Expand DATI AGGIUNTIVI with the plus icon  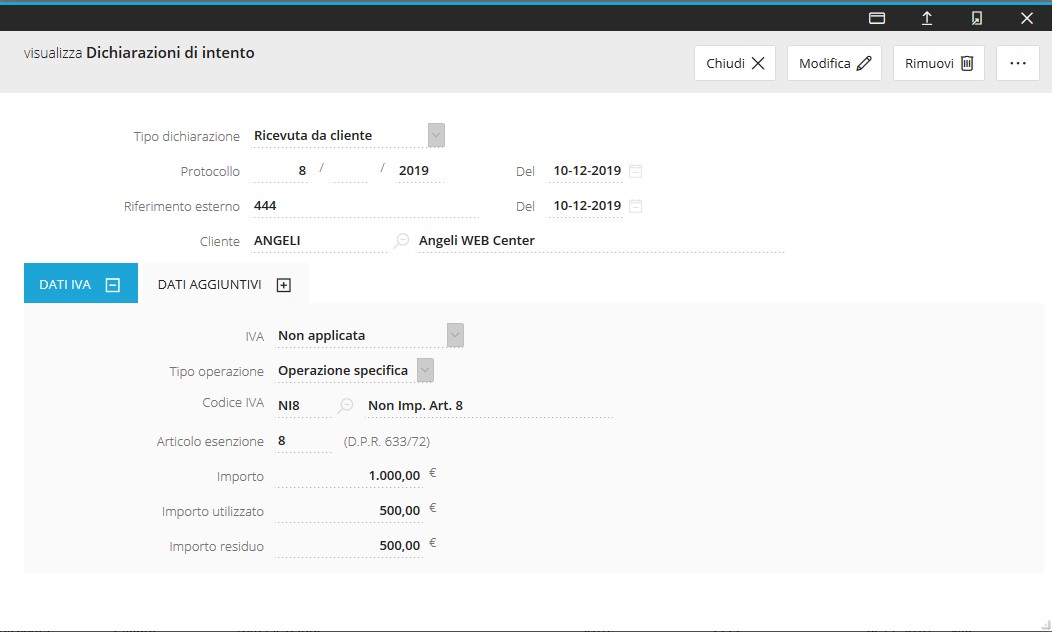(x=284, y=285)
